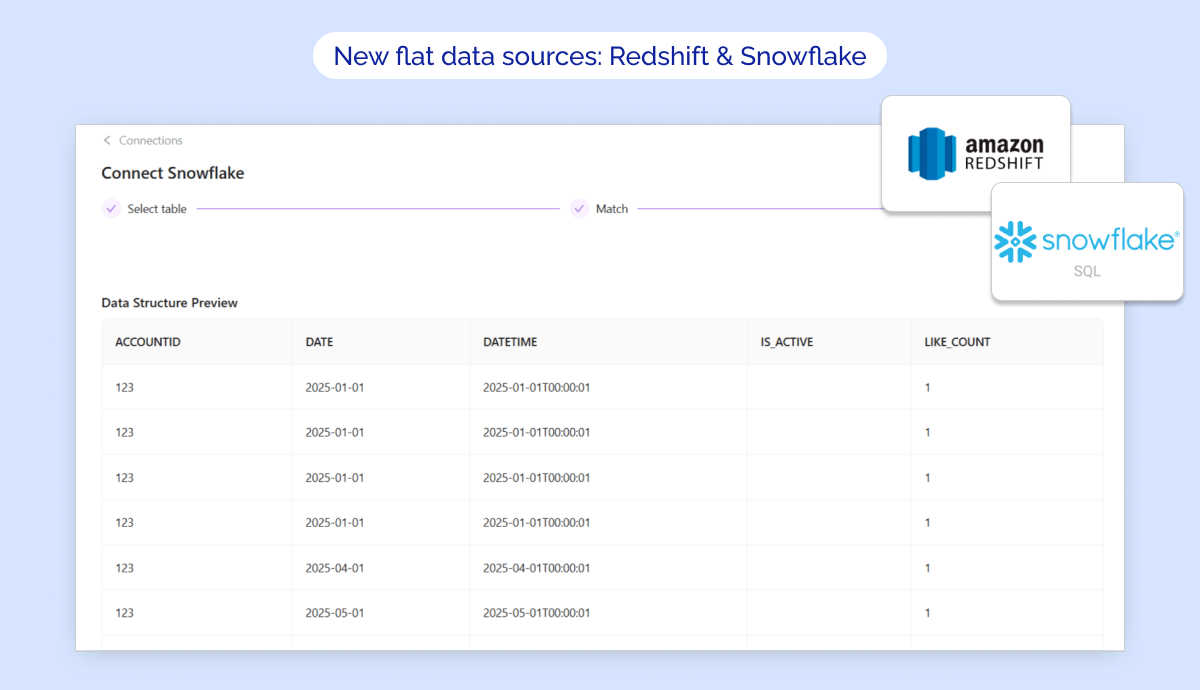Select the 2025-05-01T00:00:01 datetime cell
The image size is (1200, 690).
536,613
